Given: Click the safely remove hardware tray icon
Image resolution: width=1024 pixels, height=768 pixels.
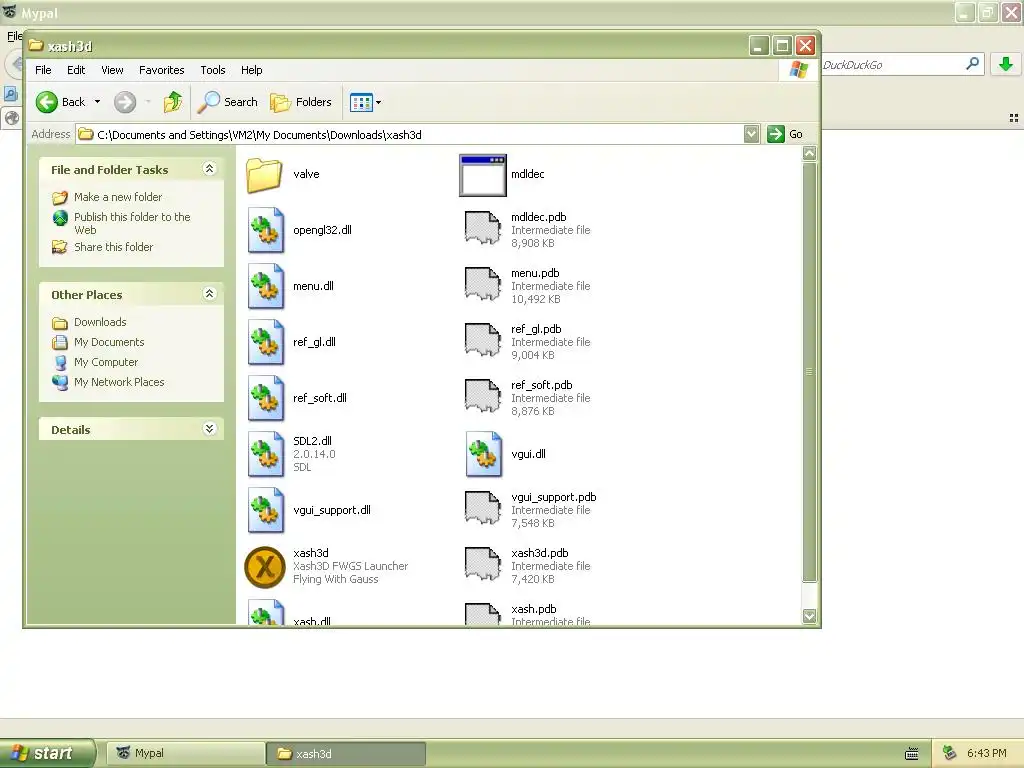Looking at the screenshot, I should click(x=950, y=753).
